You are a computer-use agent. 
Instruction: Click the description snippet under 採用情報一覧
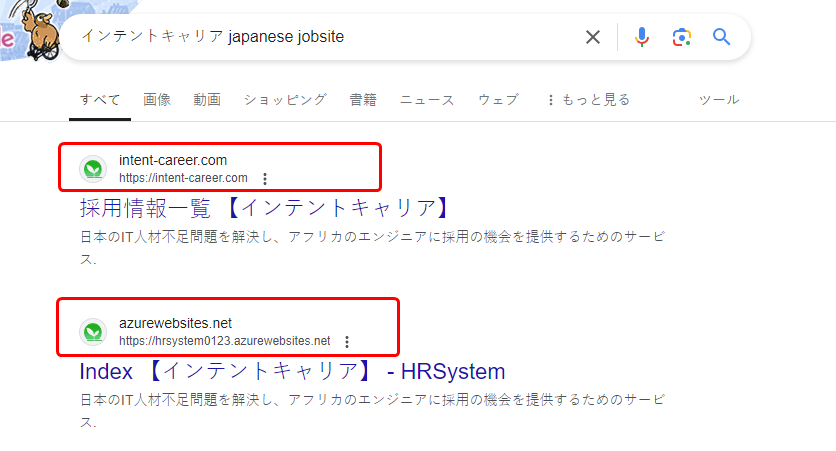(x=372, y=248)
